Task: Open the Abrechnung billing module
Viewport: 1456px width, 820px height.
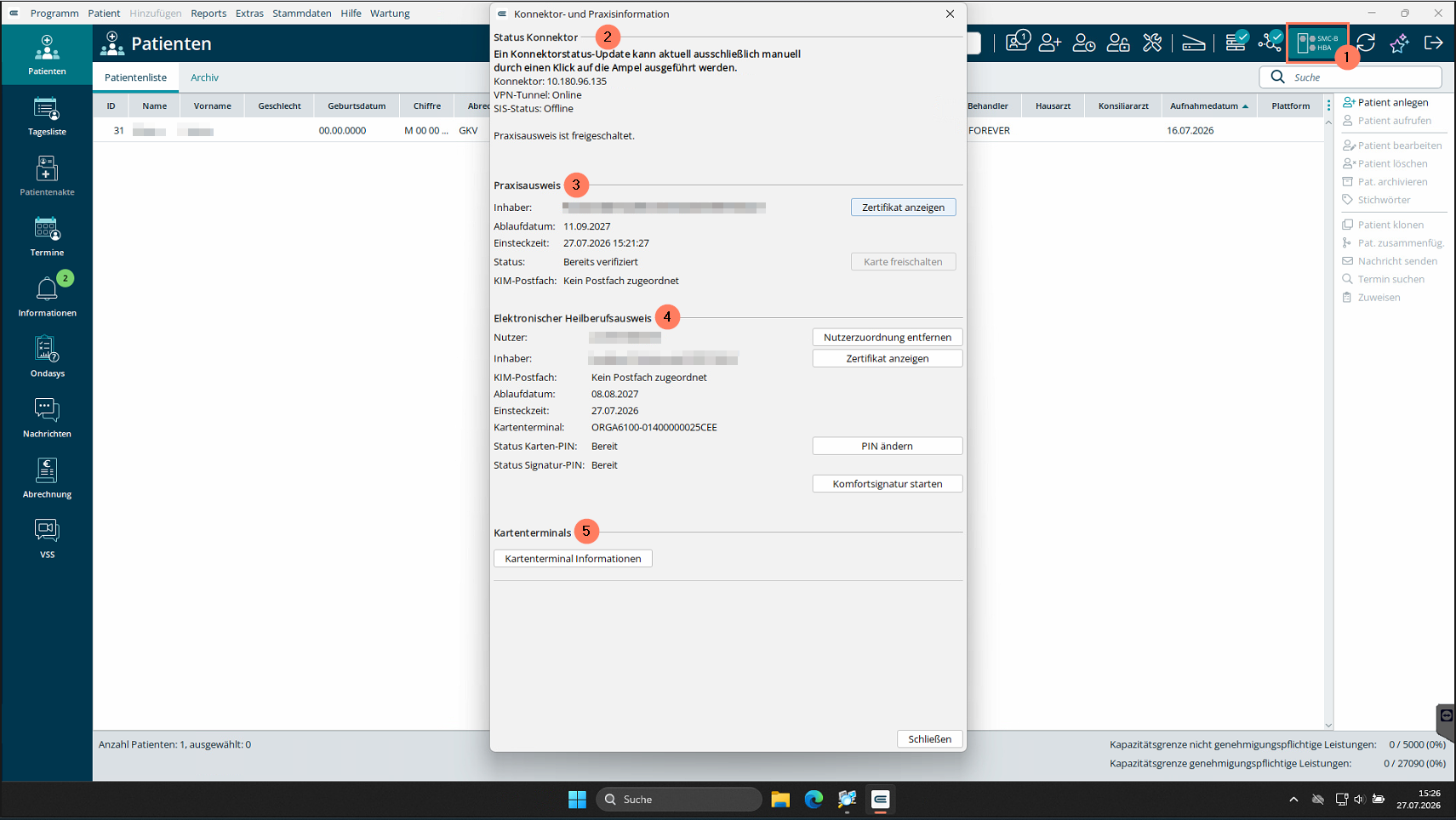Action: (x=47, y=478)
